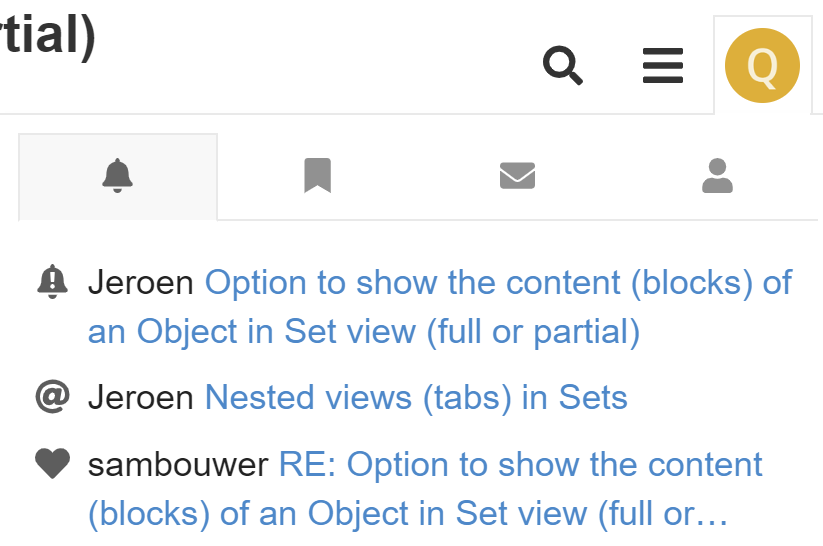Open the hamburger menu
Image resolution: width=823 pixels, height=546 pixels.
tap(663, 66)
